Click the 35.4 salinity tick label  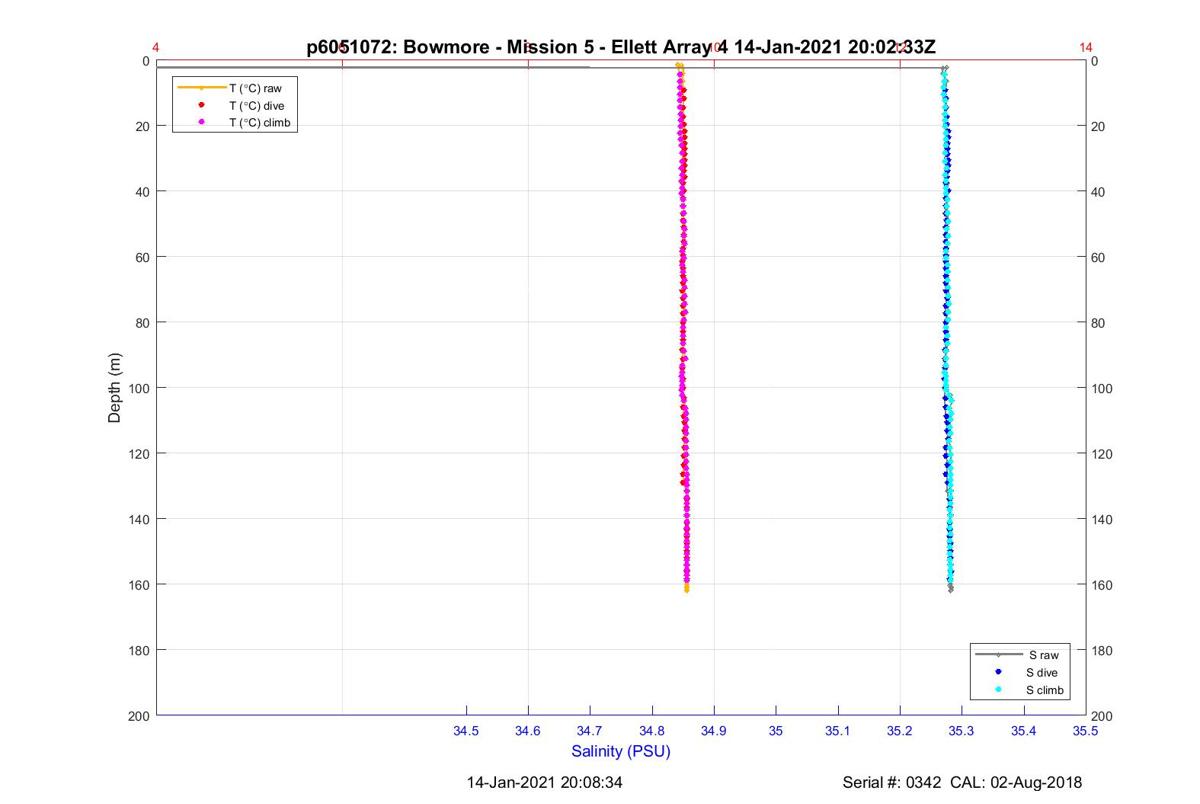point(1024,732)
